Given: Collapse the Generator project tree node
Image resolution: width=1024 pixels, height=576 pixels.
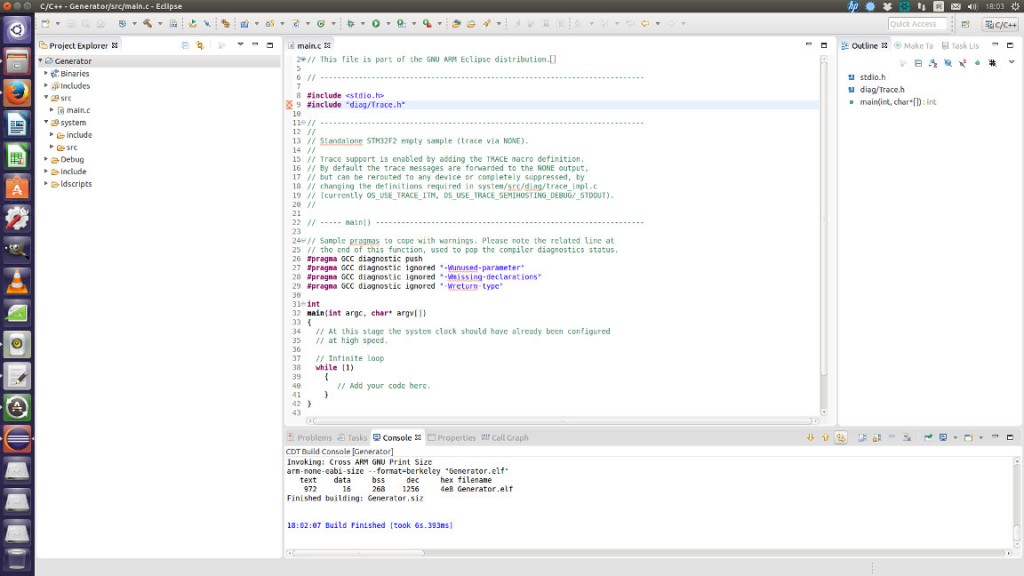Looking at the screenshot, I should [x=40, y=61].
